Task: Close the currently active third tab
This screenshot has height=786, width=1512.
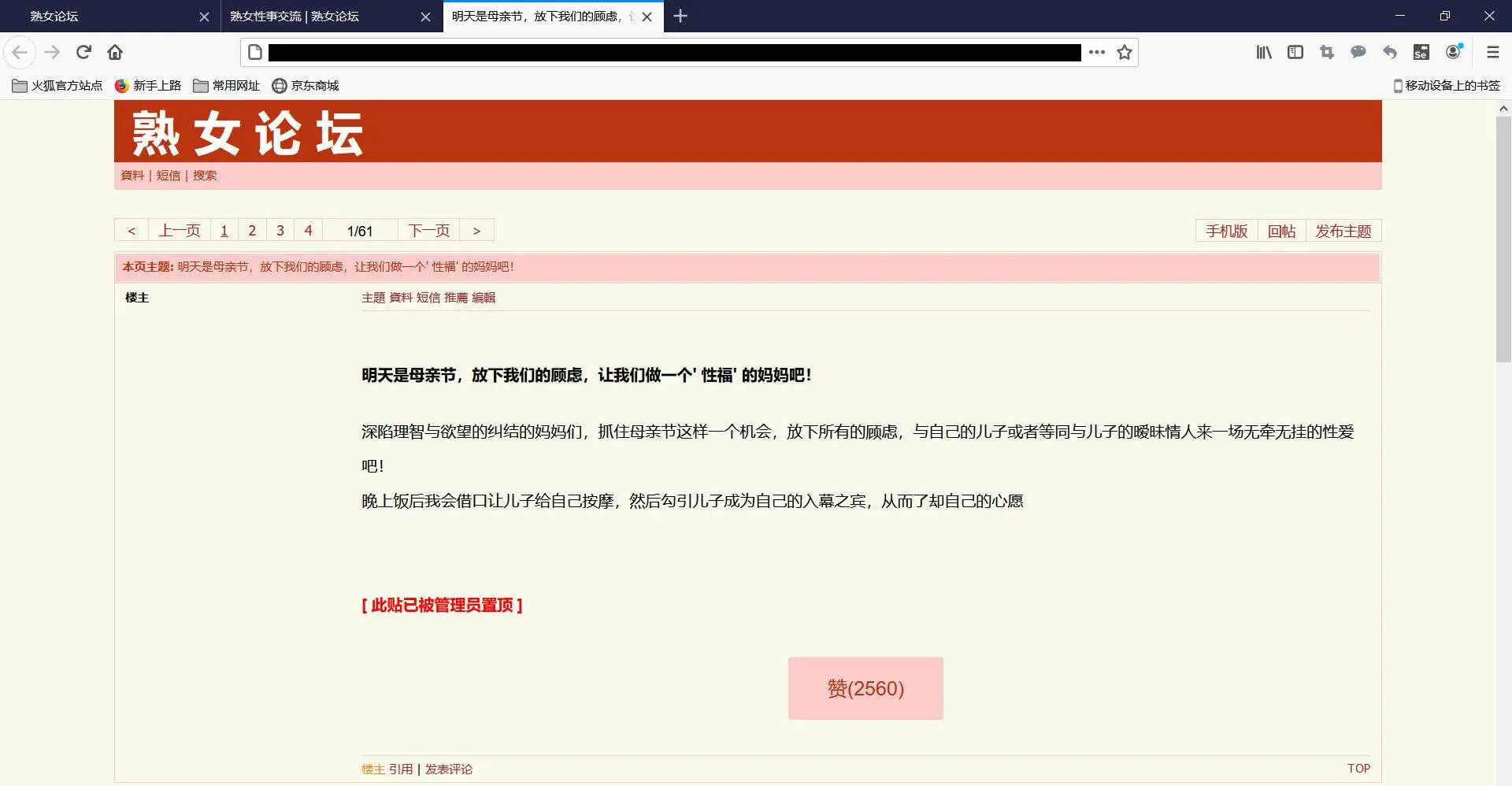Action: click(x=647, y=17)
